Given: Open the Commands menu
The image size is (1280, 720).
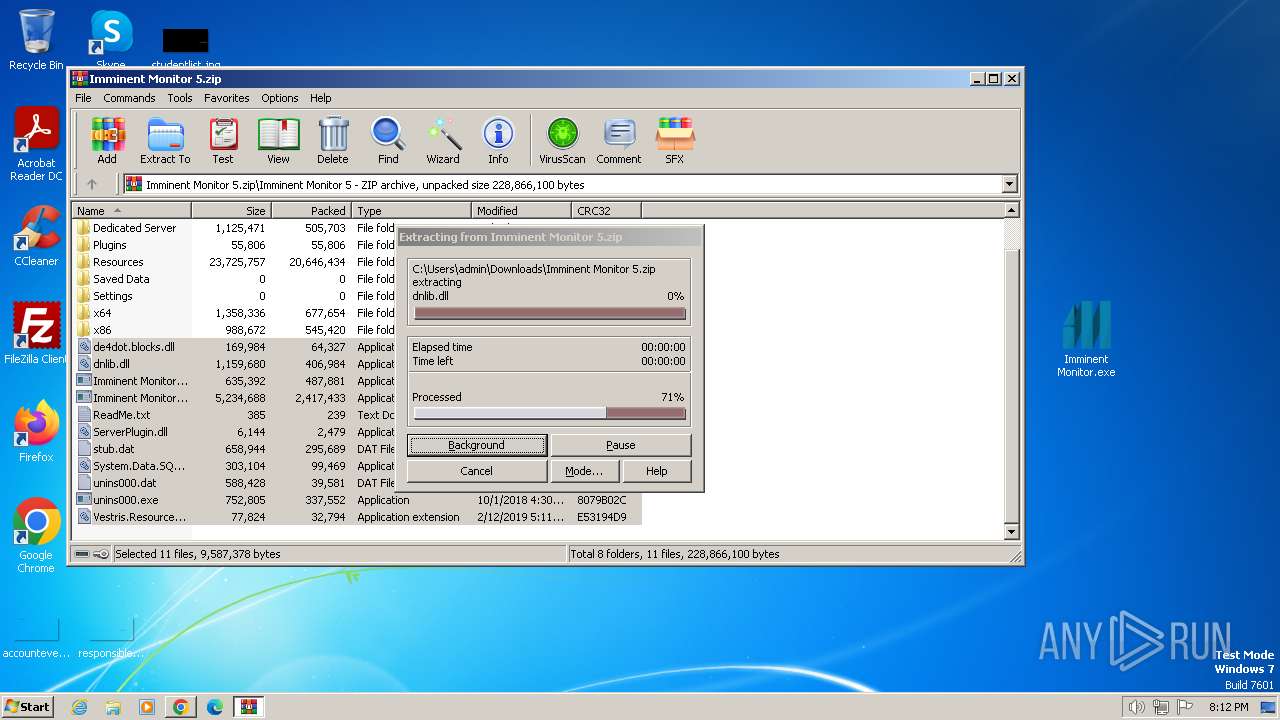Looking at the screenshot, I should (129, 98).
